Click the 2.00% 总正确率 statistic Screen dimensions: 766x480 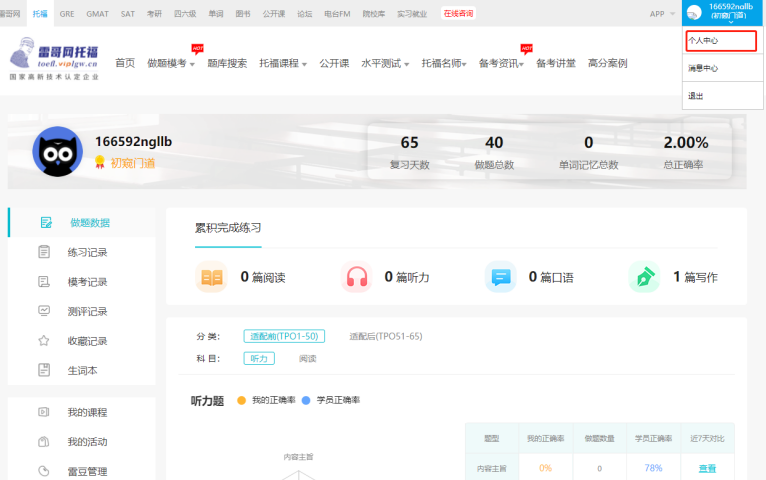click(x=685, y=152)
